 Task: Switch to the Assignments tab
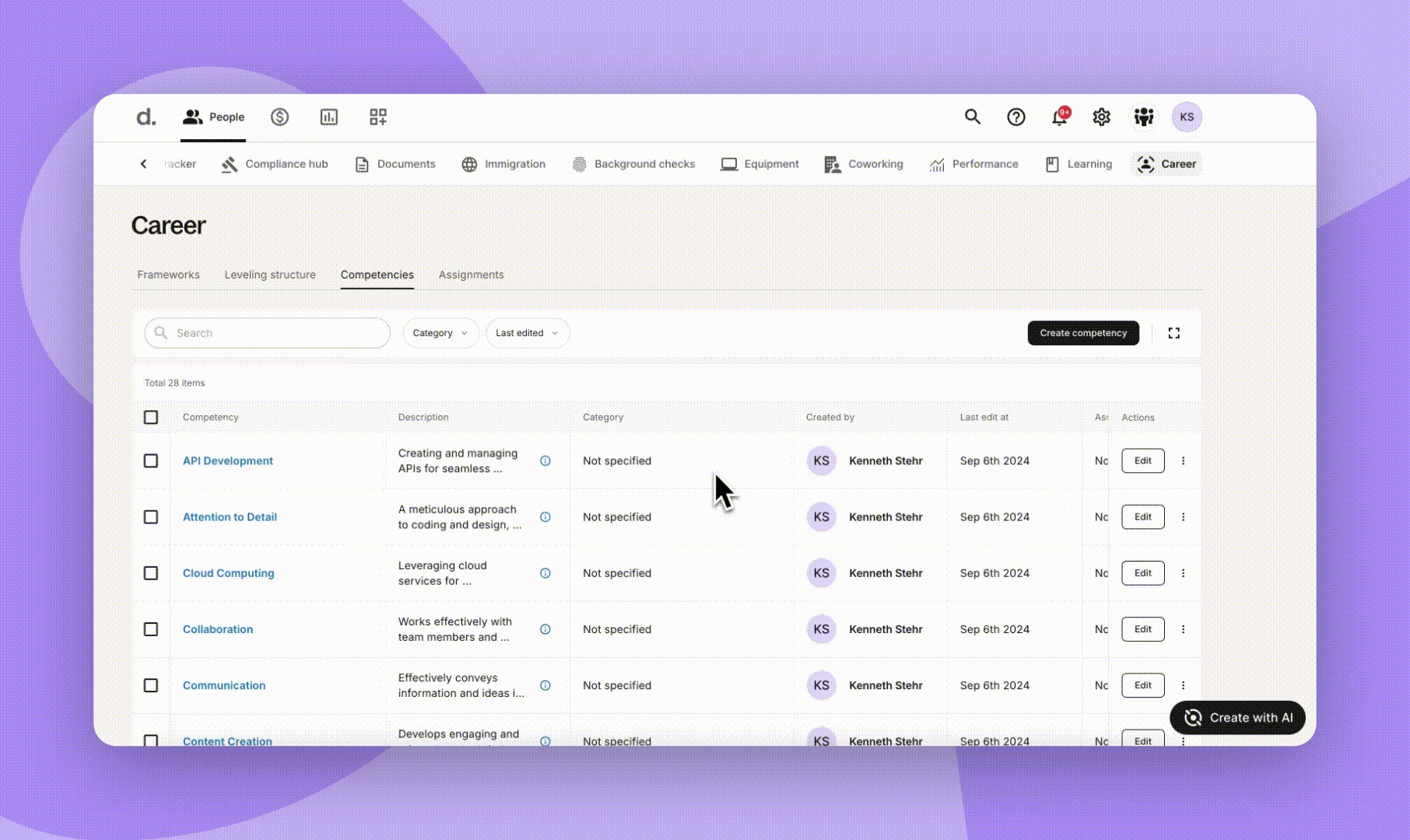click(471, 275)
